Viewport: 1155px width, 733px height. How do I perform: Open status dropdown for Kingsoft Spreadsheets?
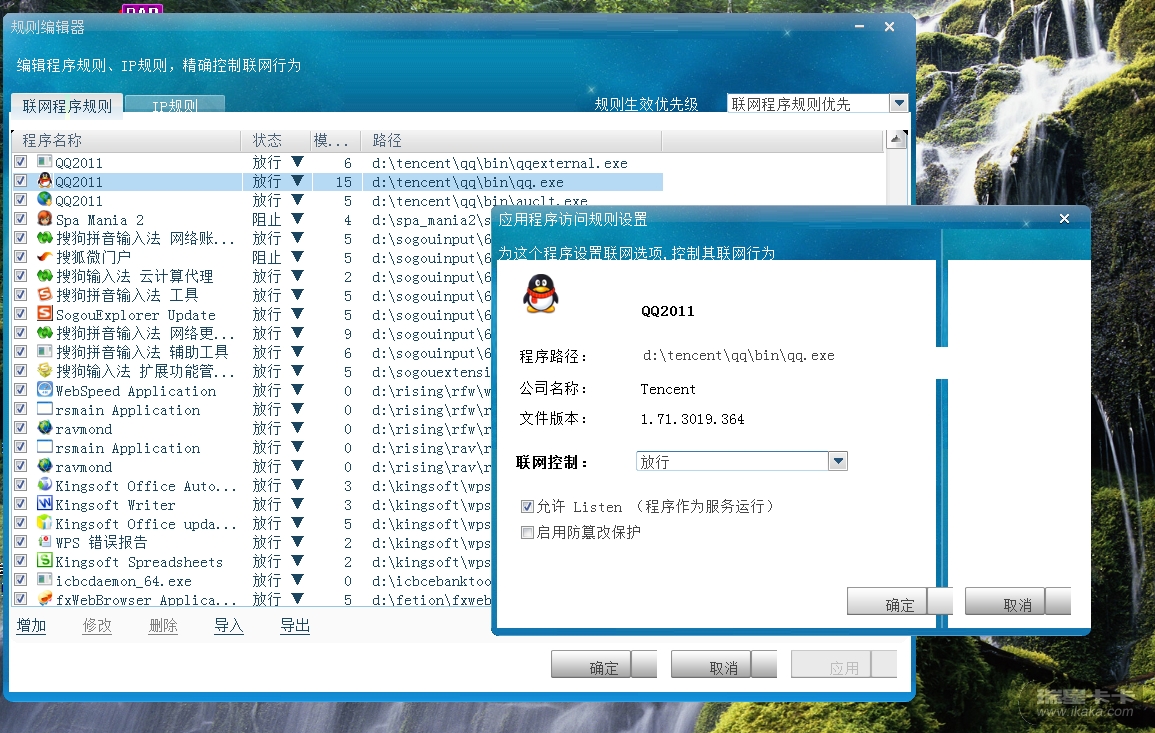tap(298, 561)
